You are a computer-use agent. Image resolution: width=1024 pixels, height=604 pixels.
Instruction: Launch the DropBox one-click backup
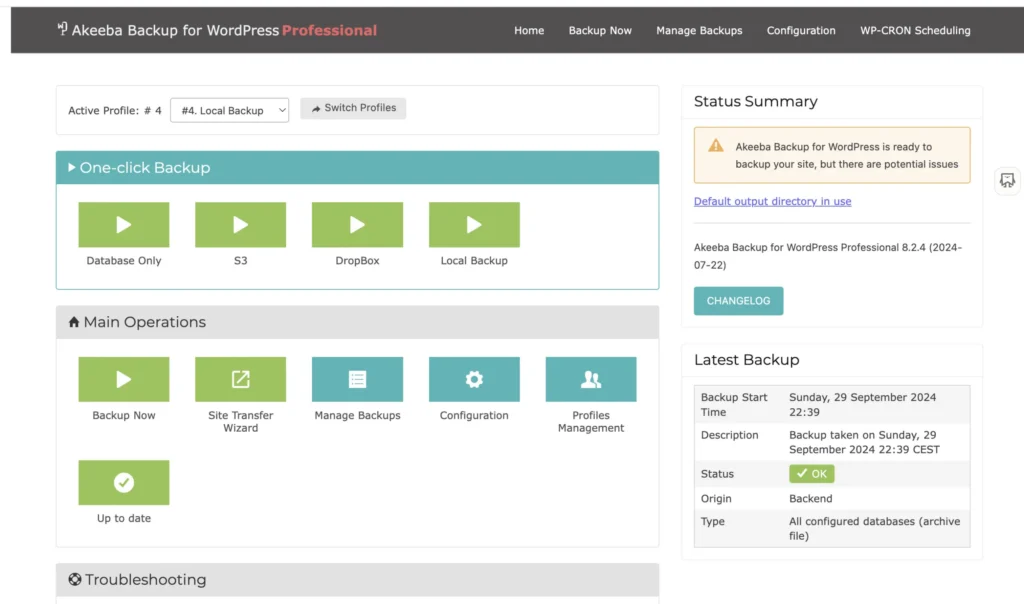tap(357, 225)
